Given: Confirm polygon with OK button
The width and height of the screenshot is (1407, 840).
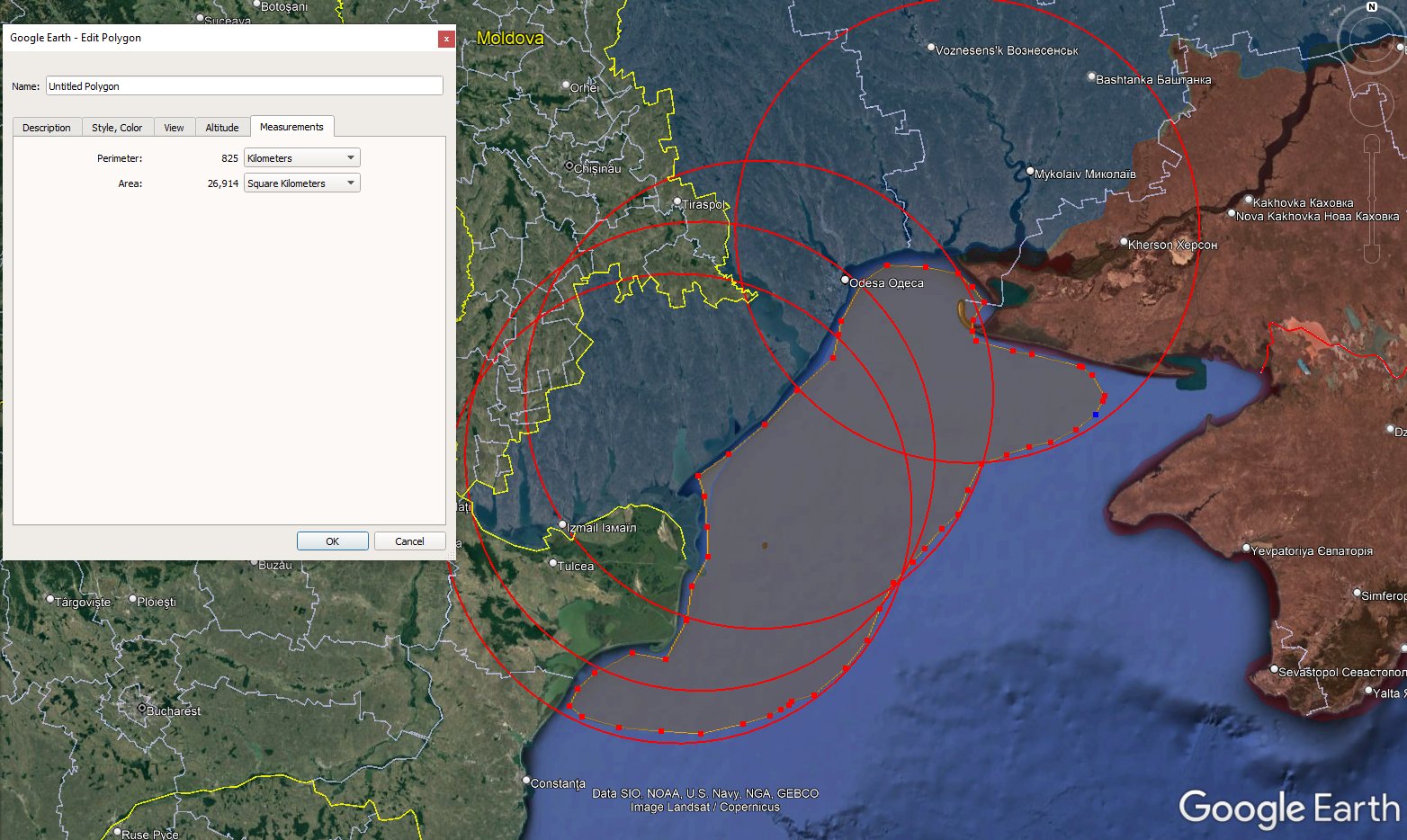Looking at the screenshot, I should pos(333,541).
